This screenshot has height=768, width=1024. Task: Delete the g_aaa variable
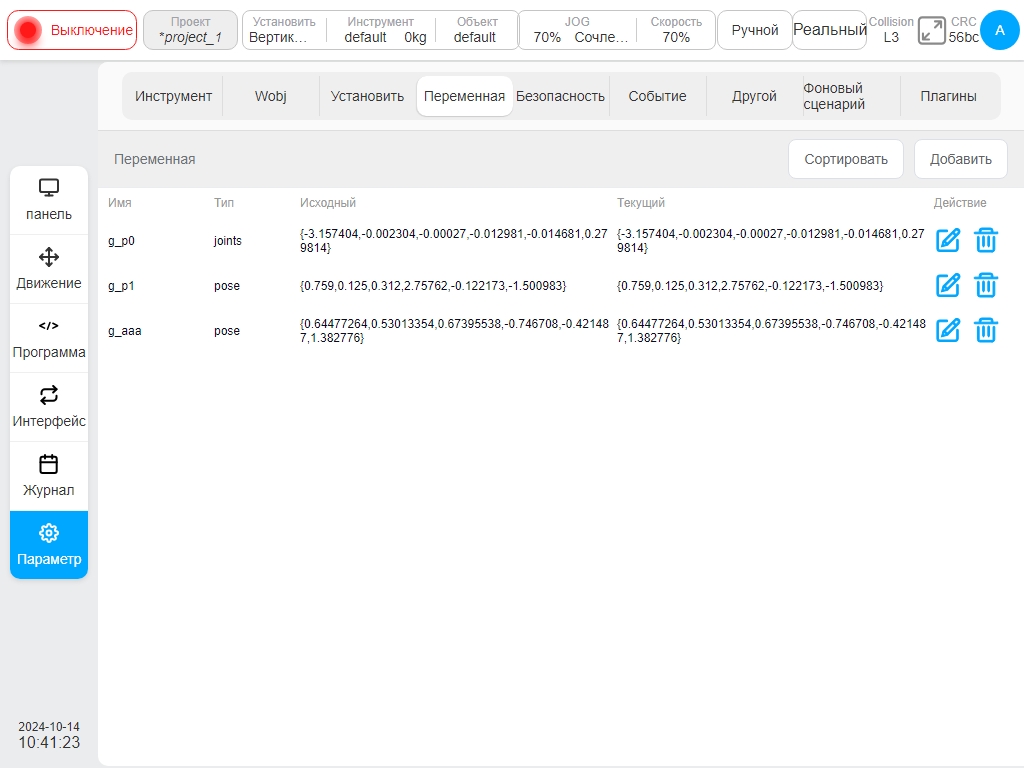pos(985,330)
